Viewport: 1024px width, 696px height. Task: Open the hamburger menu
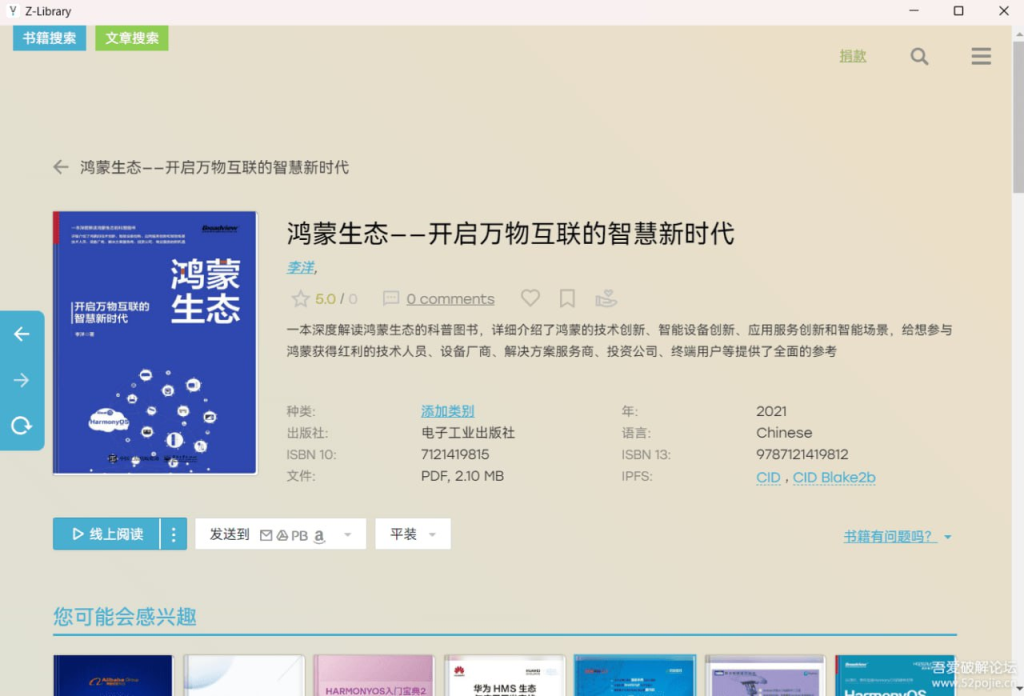(981, 56)
